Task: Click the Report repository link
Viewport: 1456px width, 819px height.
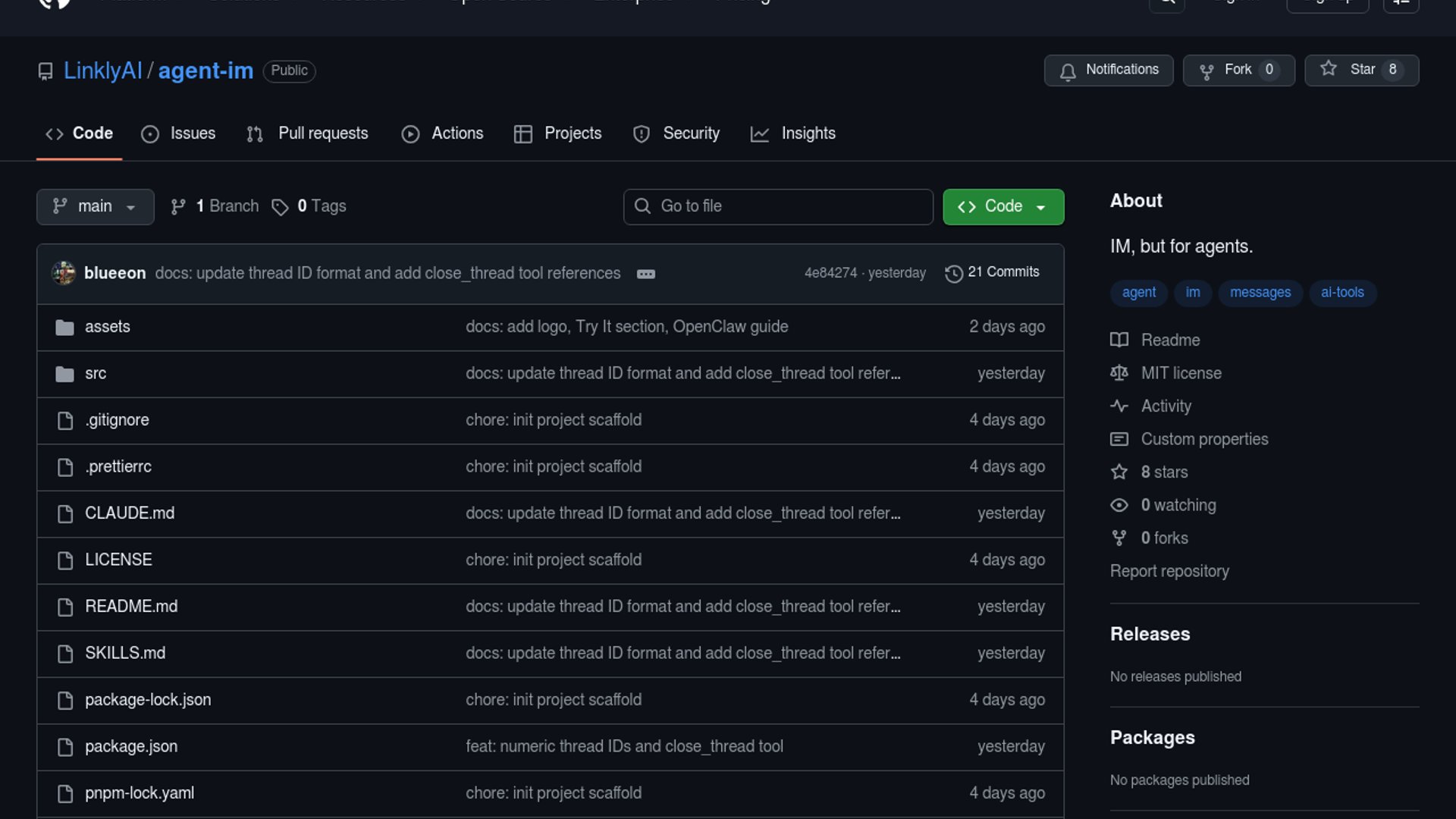Action: coord(1169,571)
